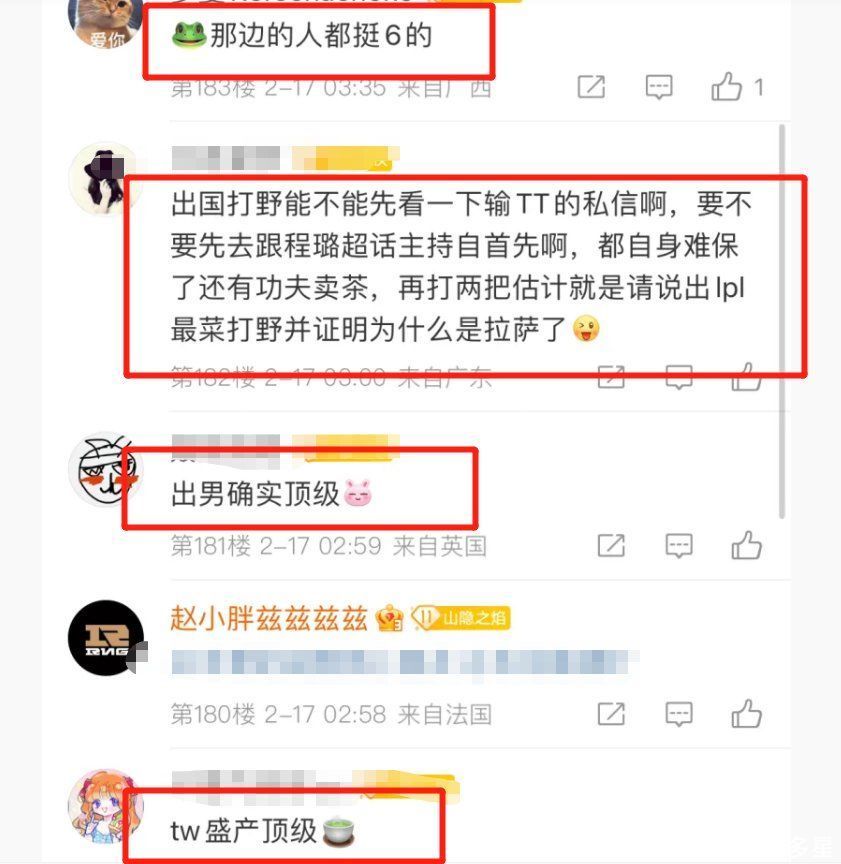This screenshot has height=864, width=841.
Task: Like the floor 182 comment from 广东
Action: point(747,377)
